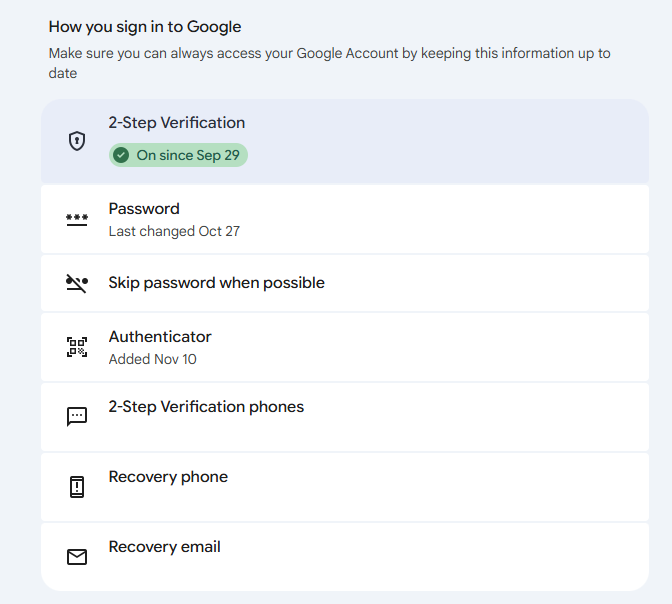Image resolution: width=672 pixels, height=604 pixels.
Task: Click 'Added Nov 10' subtitle text
Action: [152, 359]
